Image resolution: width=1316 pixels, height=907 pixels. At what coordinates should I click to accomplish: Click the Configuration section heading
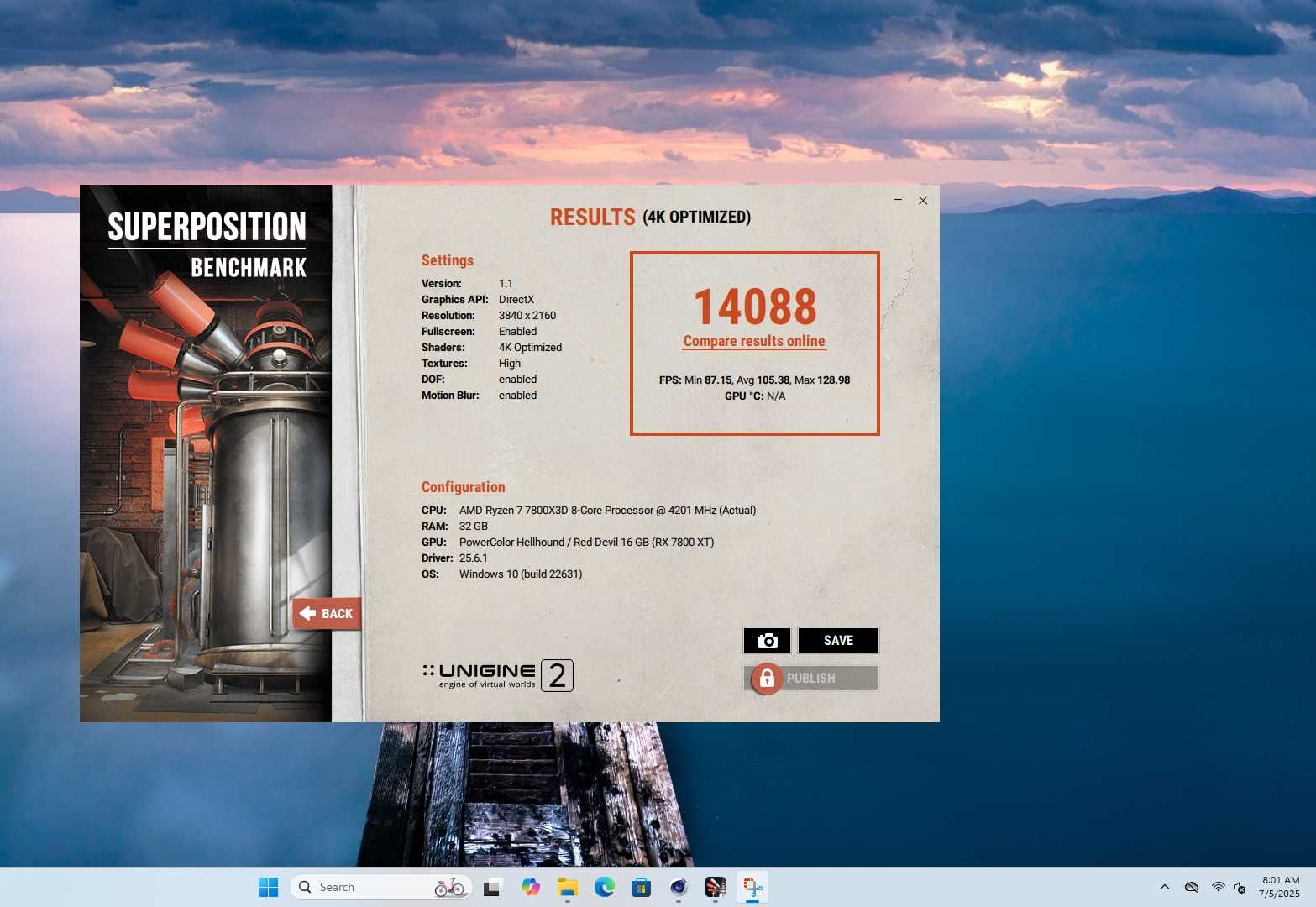464,487
